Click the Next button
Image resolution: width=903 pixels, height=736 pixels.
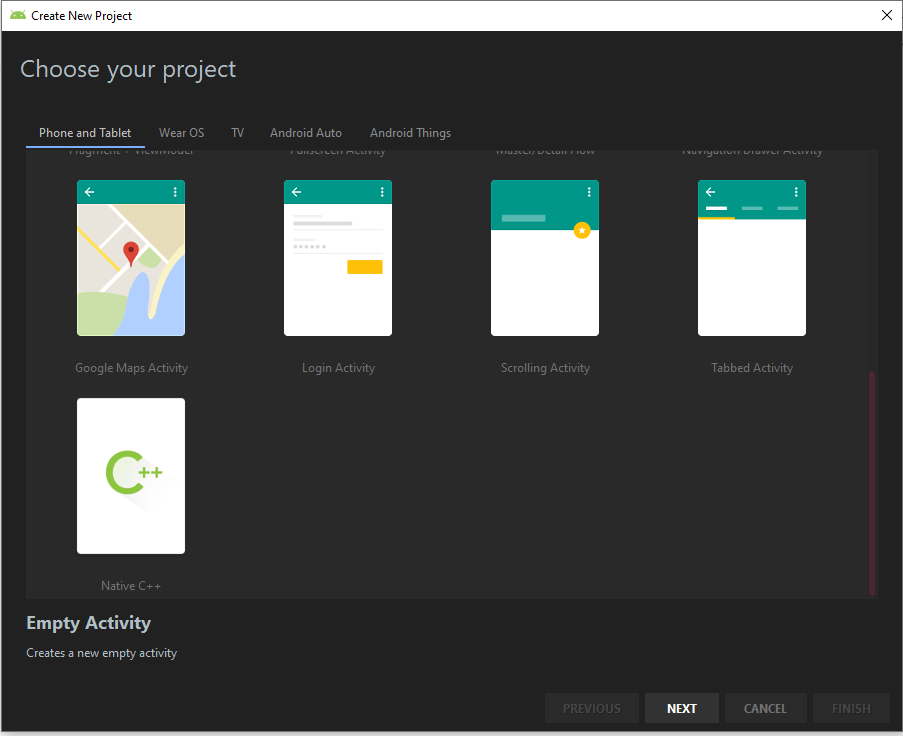682,707
